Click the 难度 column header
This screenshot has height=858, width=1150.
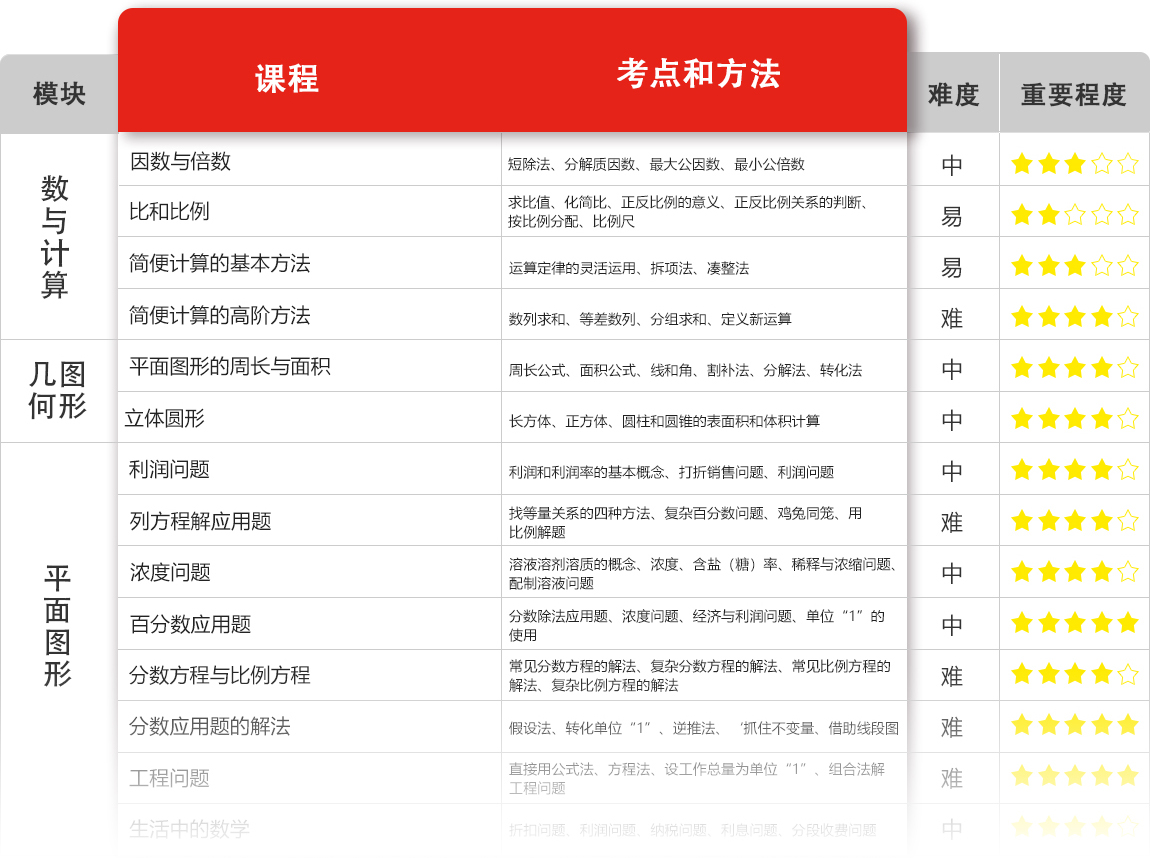[x=953, y=95]
